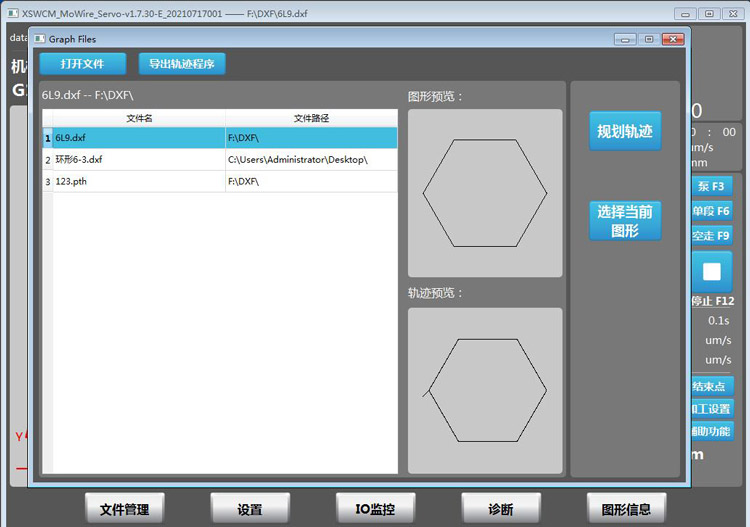Select the 环形6-3.dxf file row
The width and height of the screenshot is (750, 527).
coord(220,160)
